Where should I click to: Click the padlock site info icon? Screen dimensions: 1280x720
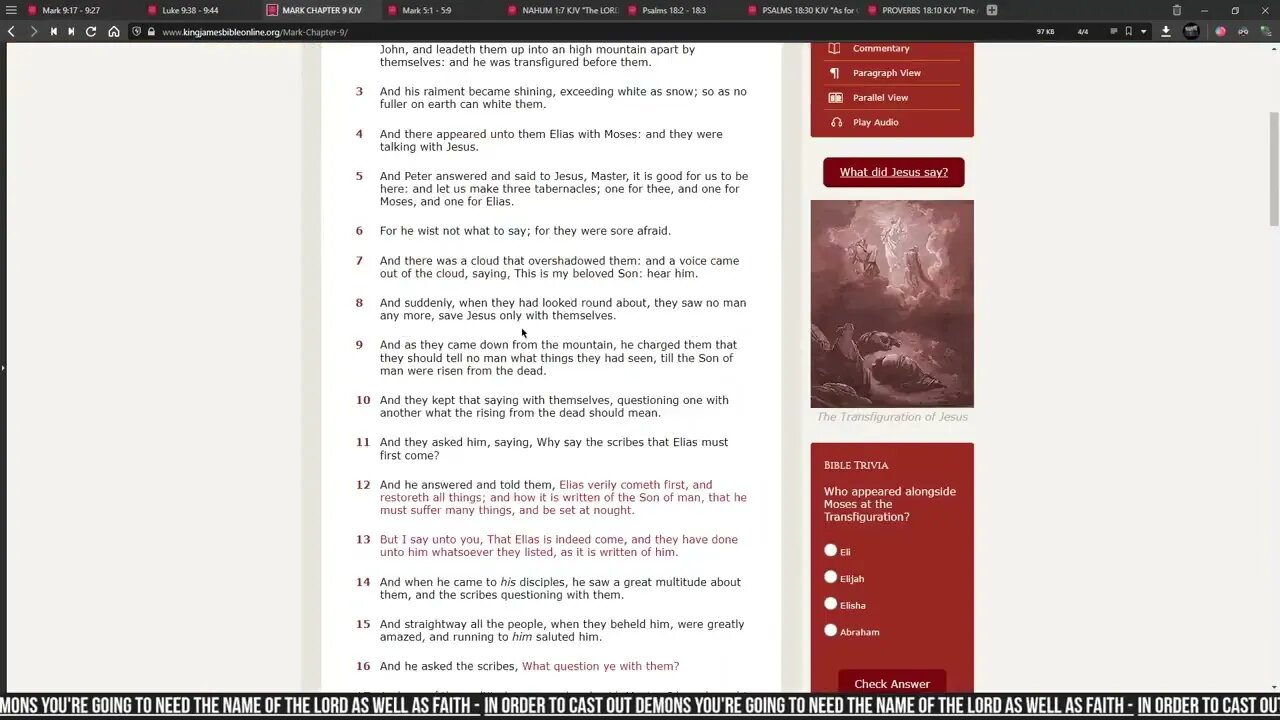pyautogui.click(x=151, y=31)
